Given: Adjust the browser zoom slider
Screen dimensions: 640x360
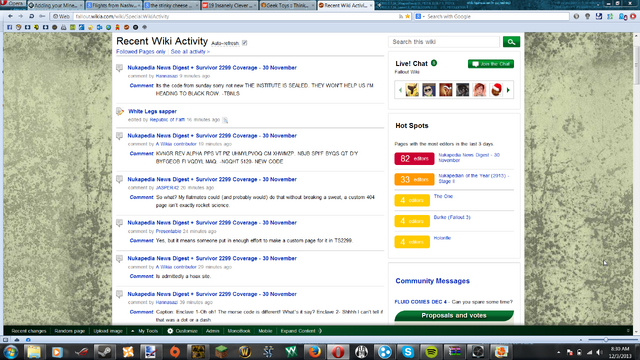Looking at the screenshot, I should (x=606, y=340).
